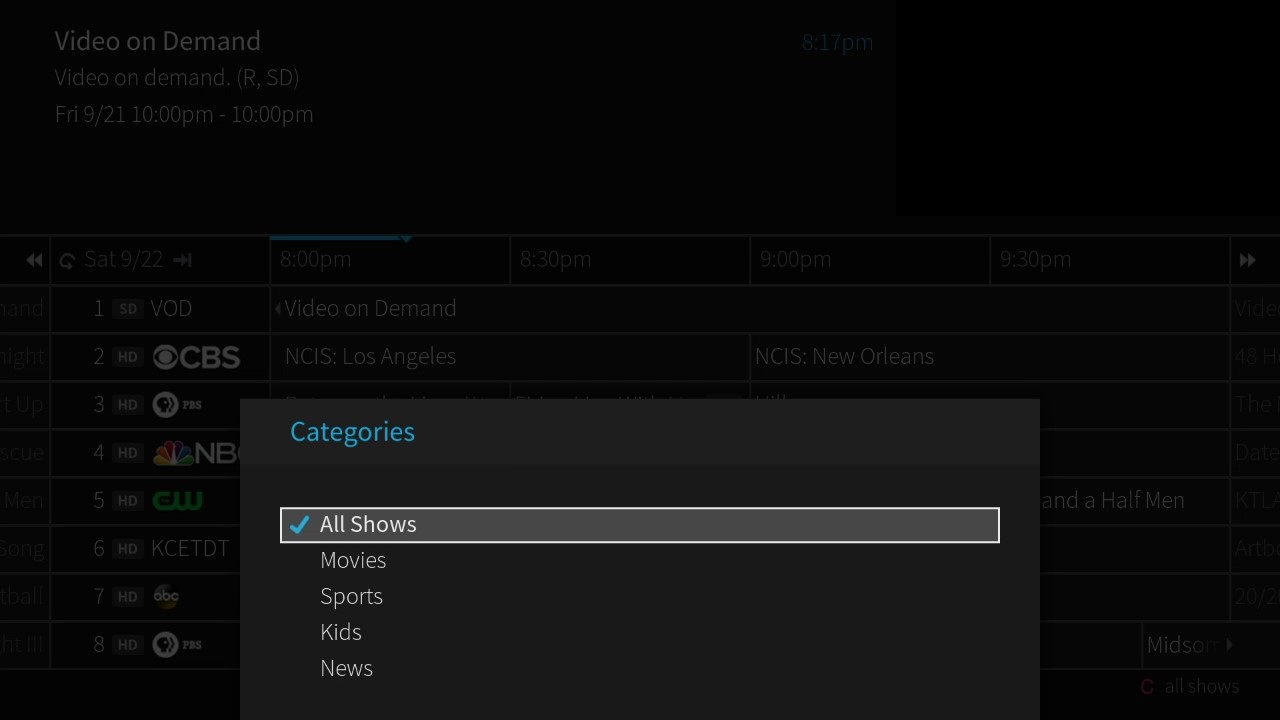Viewport: 1280px width, 720px height.
Task: Click the refresh icon beside Sat 9/22
Action: (67, 261)
